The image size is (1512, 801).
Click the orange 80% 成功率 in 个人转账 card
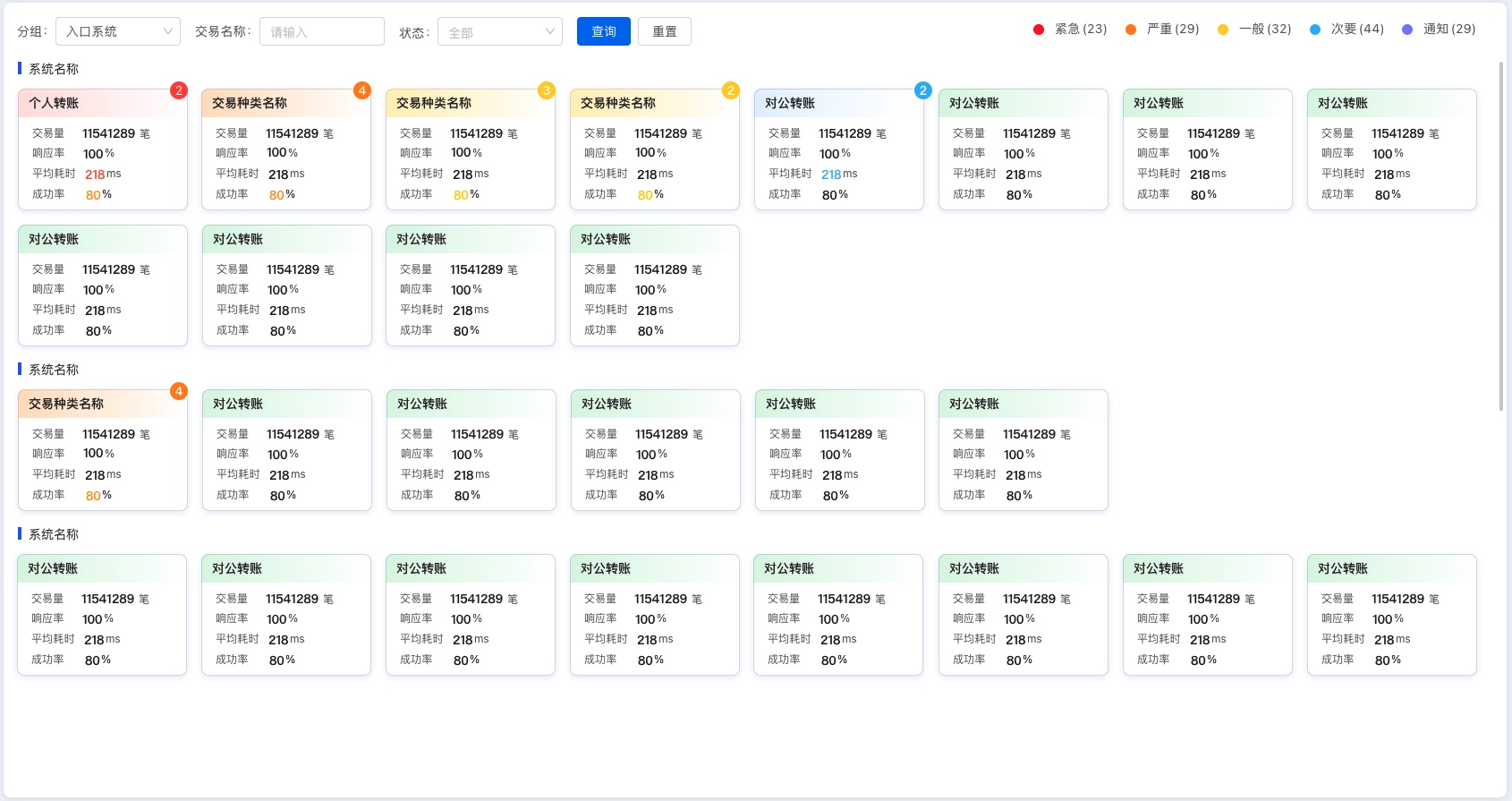tap(98, 195)
